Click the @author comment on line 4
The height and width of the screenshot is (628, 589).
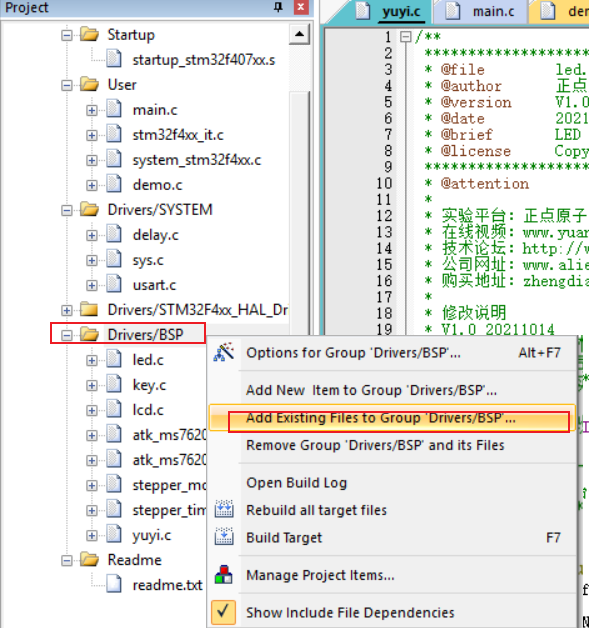coord(471,86)
